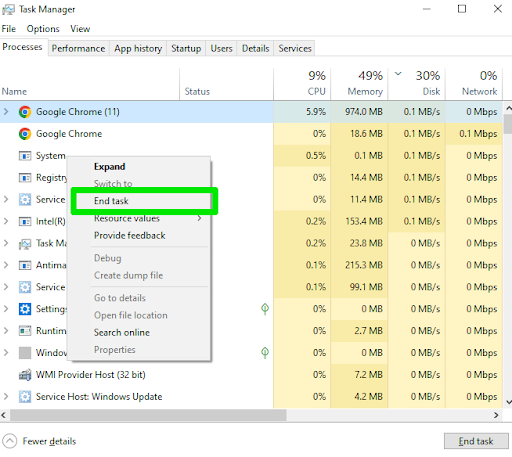This screenshot has height=457, width=512.
Task: Click the WMI Provider Host icon
Action: click(x=25, y=375)
